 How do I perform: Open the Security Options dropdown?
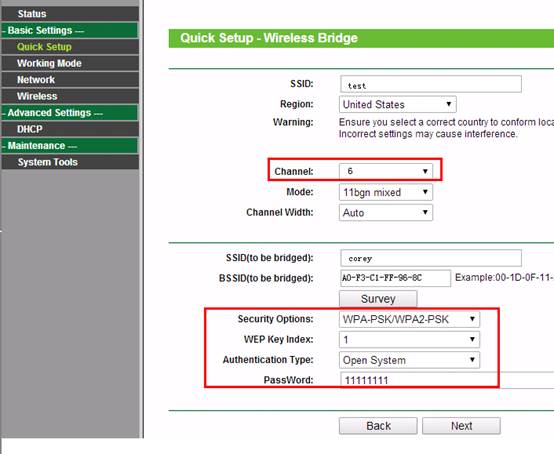click(409, 319)
